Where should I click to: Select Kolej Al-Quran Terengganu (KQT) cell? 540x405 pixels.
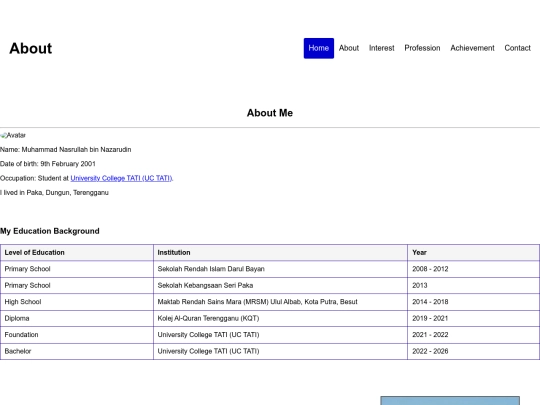pos(280,318)
